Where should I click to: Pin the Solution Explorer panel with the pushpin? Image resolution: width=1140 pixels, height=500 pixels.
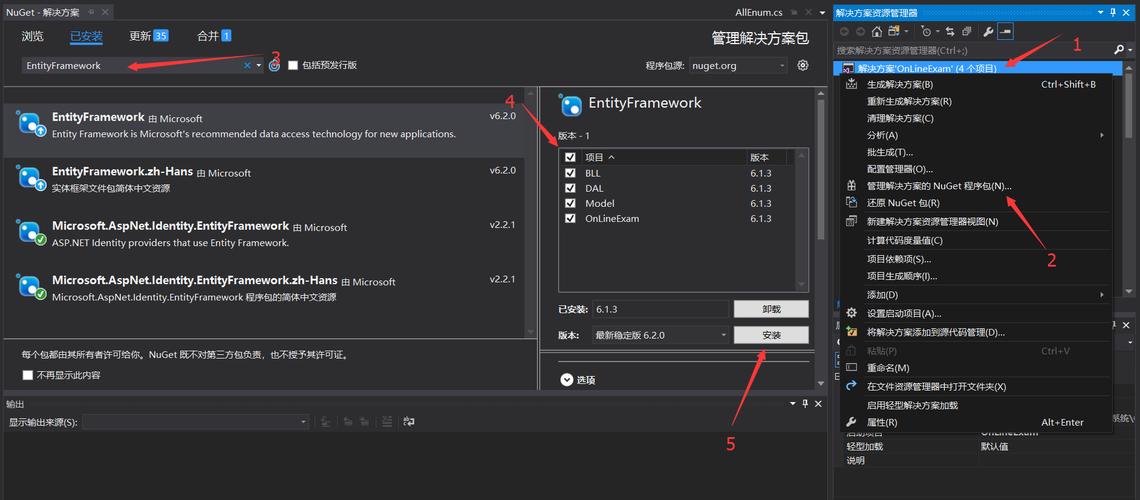(1113, 12)
